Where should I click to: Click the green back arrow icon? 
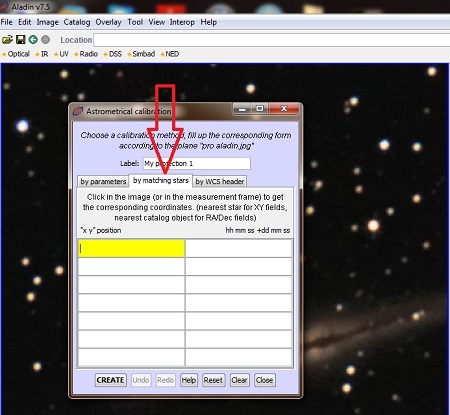coord(33,40)
